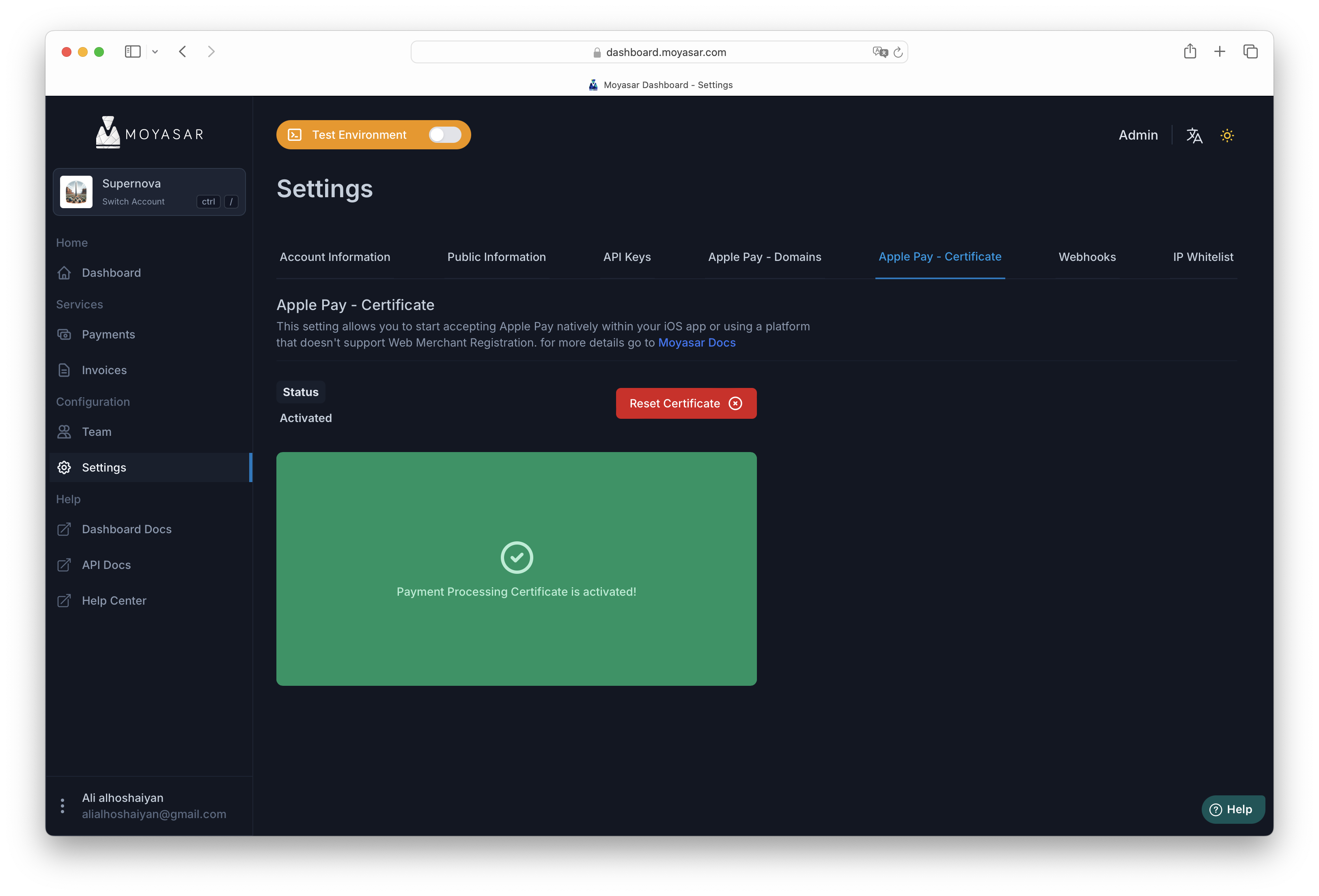Screen dimensions: 1319x896
Task: Open the language translation icon
Action: pyautogui.click(x=1194, y=135)
